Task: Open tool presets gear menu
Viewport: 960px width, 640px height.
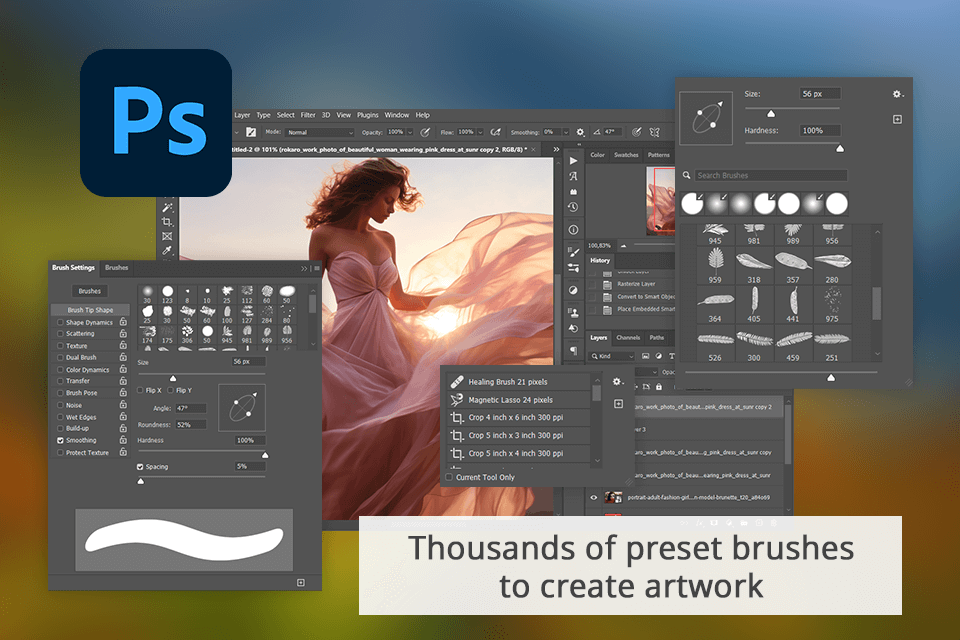Action: pos(618,382)
